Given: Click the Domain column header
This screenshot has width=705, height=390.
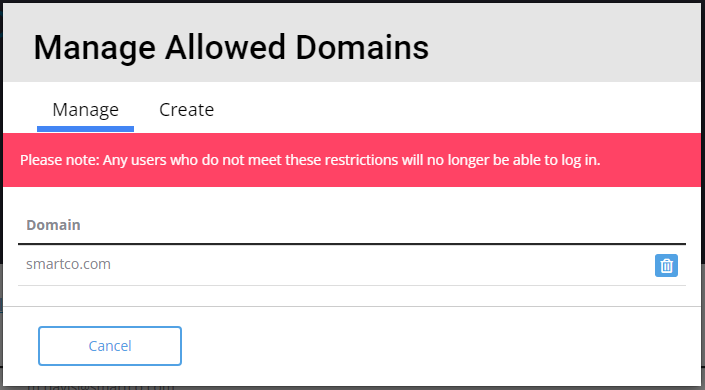Looking at the screenshot, I should (53, 225).
